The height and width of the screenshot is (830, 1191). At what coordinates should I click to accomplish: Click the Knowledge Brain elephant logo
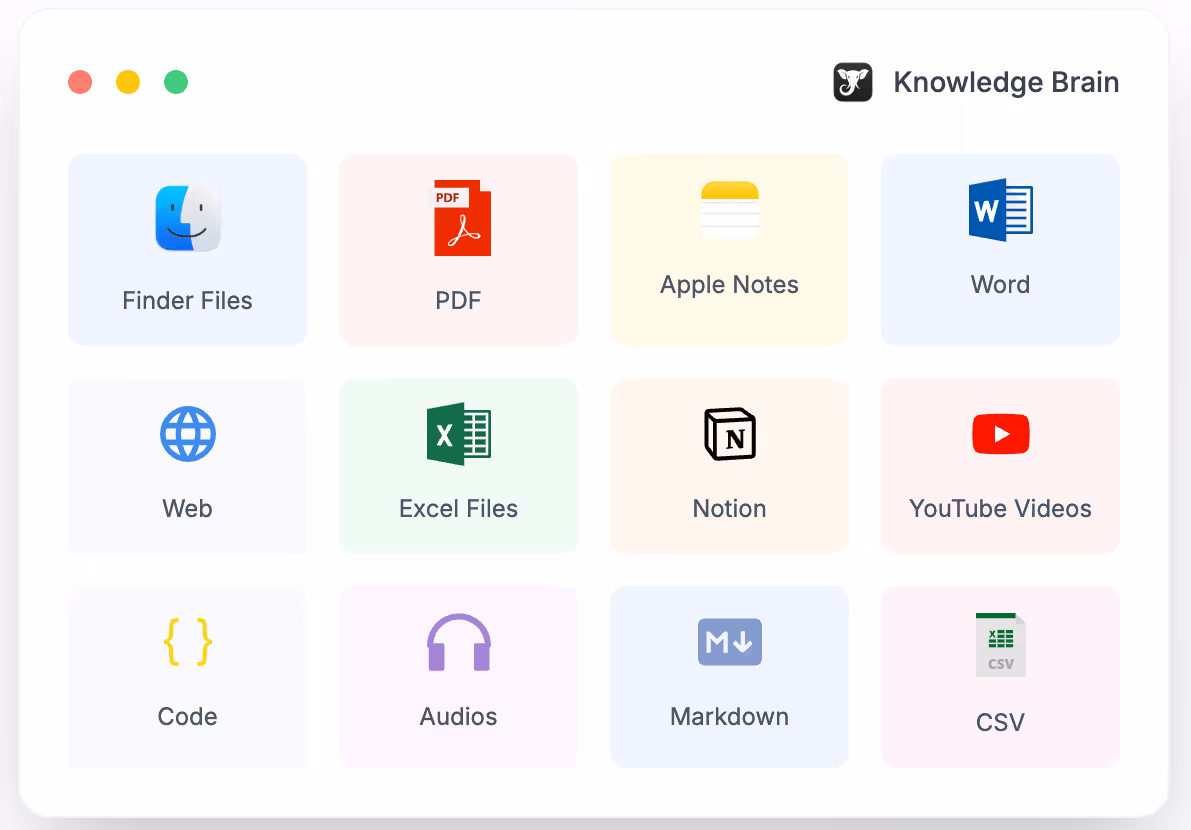tap(852, 81)
